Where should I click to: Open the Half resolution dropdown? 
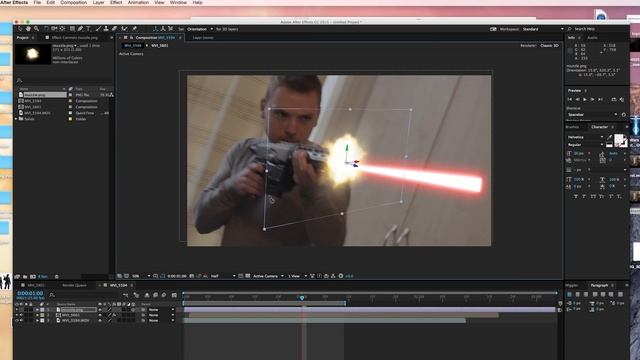[x=223, y=276]
